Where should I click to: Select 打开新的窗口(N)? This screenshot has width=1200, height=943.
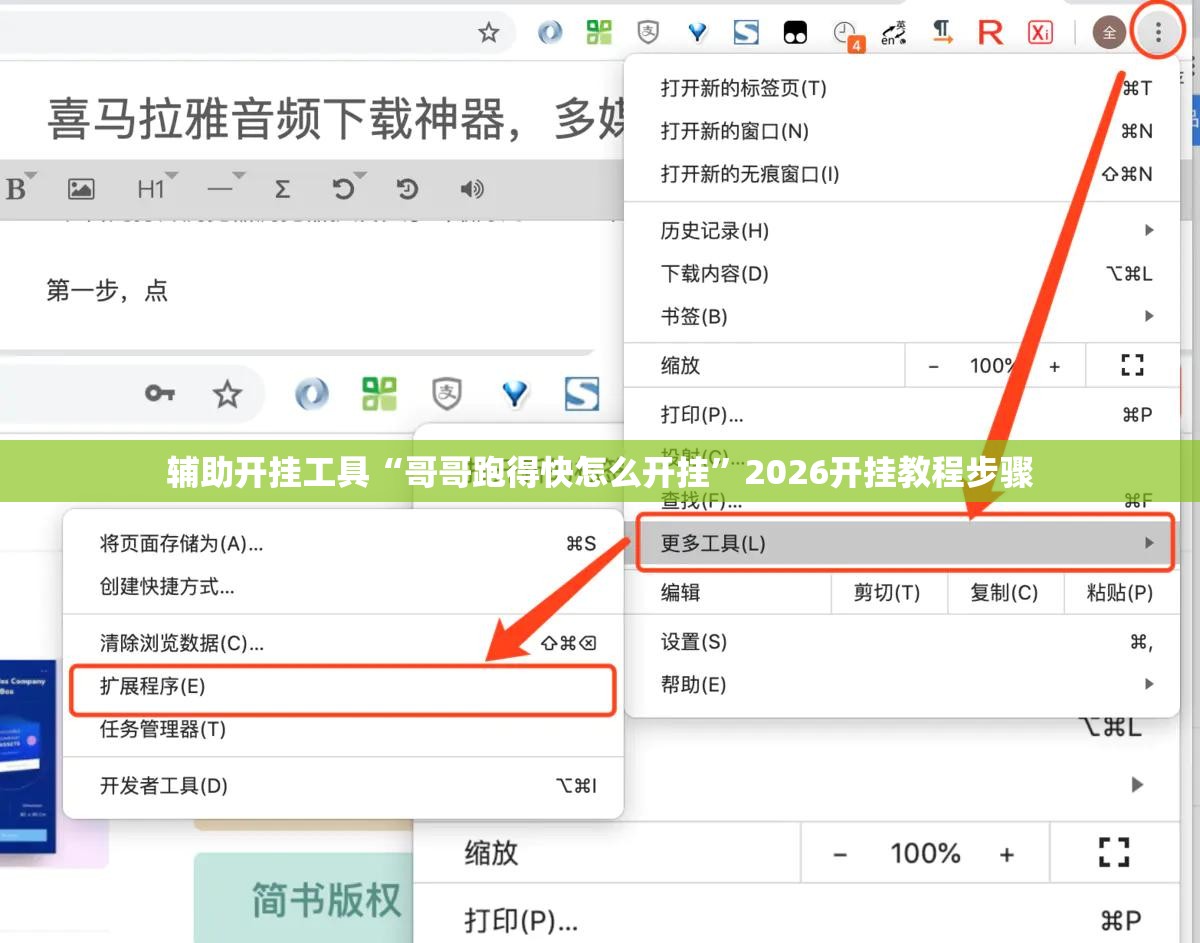pyautogui.click(x=902, y=131)
